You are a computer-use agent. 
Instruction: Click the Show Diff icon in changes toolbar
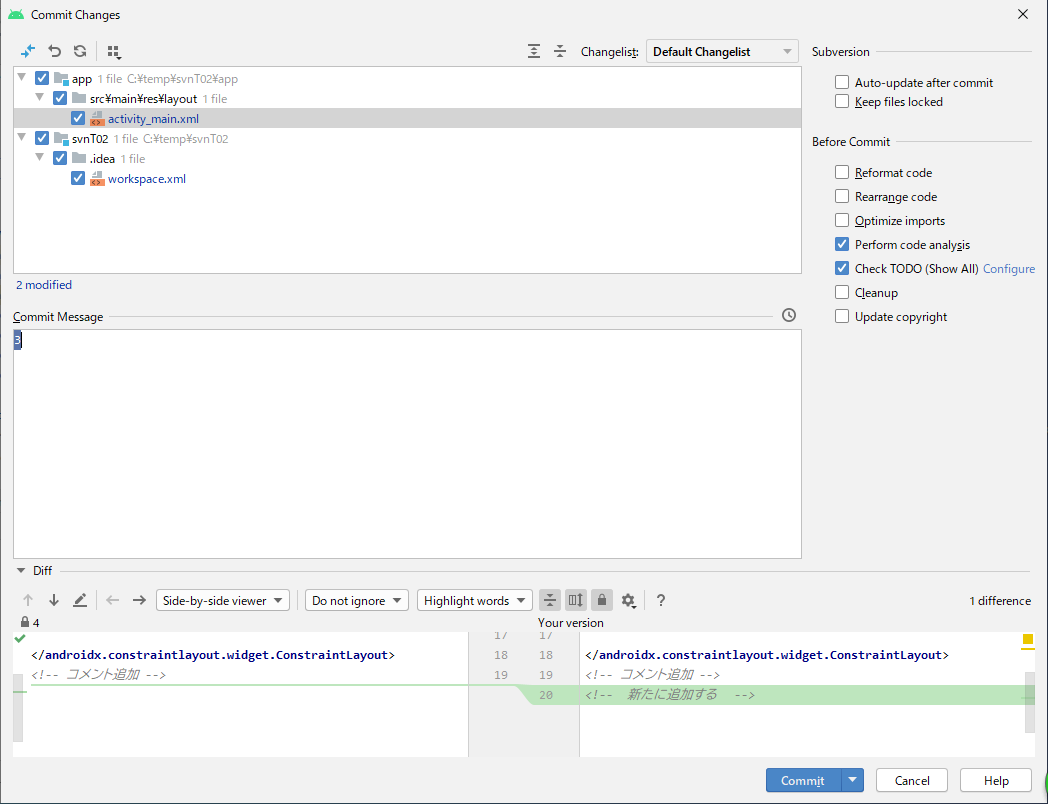[x=28, y=51]
